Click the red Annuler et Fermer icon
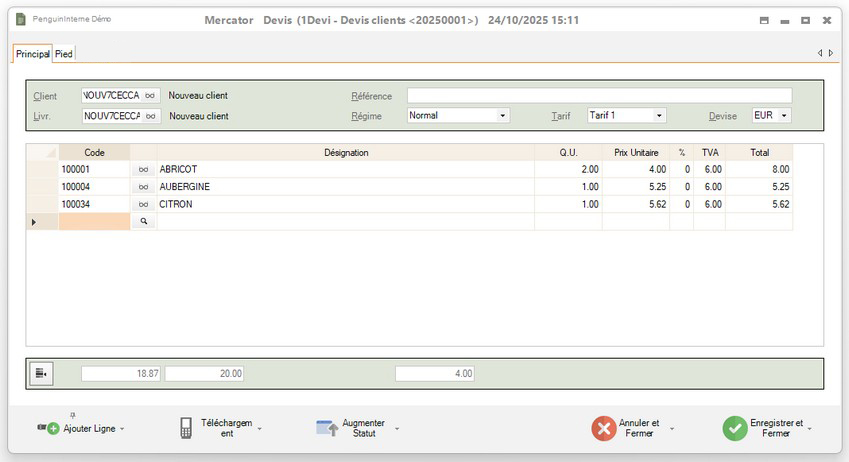 click(x=604, y=428)
